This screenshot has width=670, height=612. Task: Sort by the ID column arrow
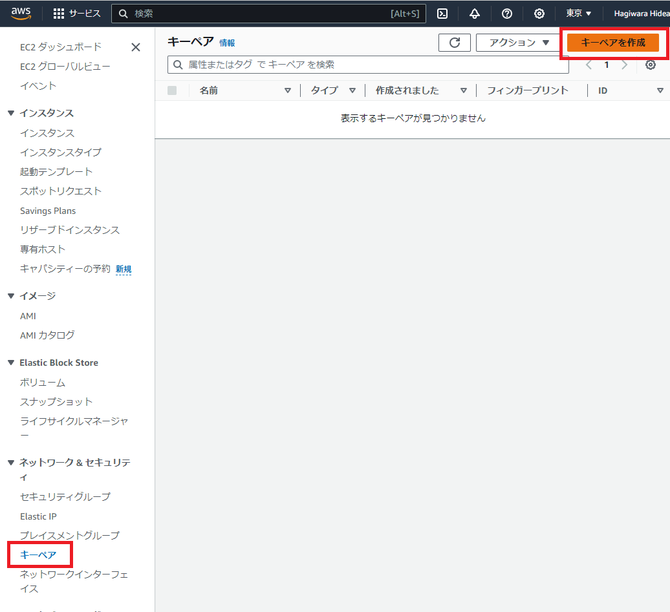point(660,90)
